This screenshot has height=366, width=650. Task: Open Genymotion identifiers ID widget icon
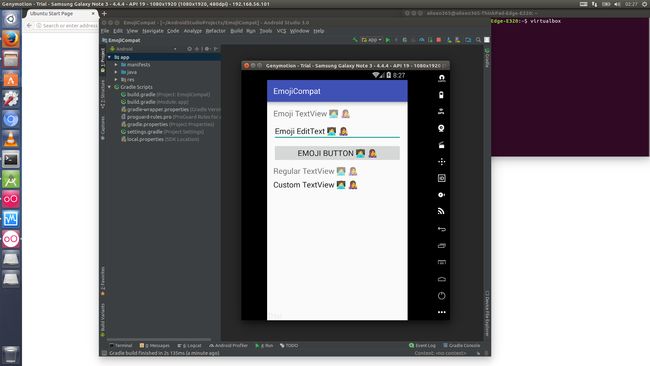click(441, 178)
